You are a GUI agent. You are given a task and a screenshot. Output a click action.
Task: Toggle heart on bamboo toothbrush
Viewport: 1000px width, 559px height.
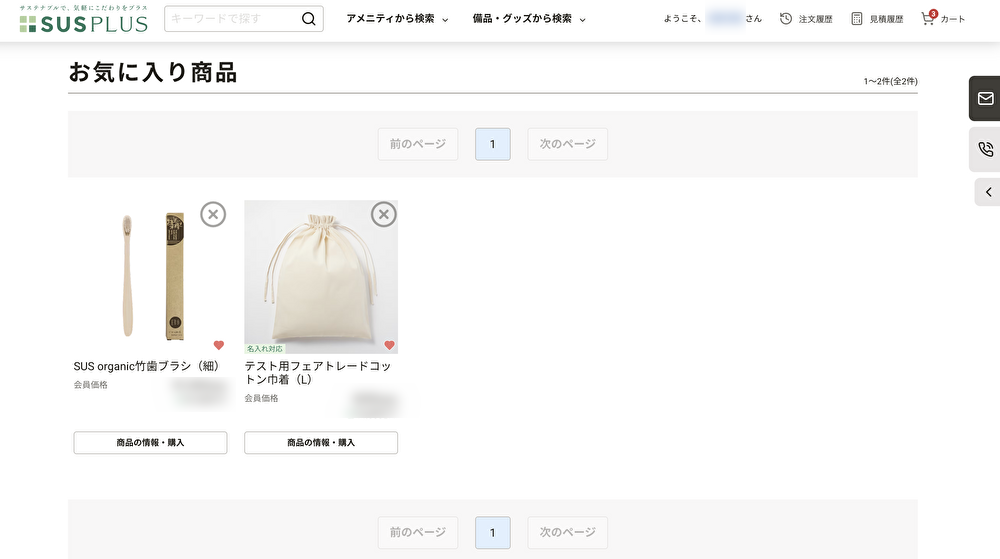click(219, 345)
